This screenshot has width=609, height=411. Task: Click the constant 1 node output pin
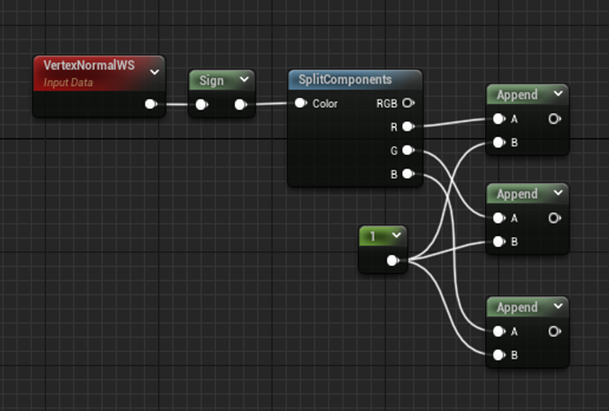point(393,261)
